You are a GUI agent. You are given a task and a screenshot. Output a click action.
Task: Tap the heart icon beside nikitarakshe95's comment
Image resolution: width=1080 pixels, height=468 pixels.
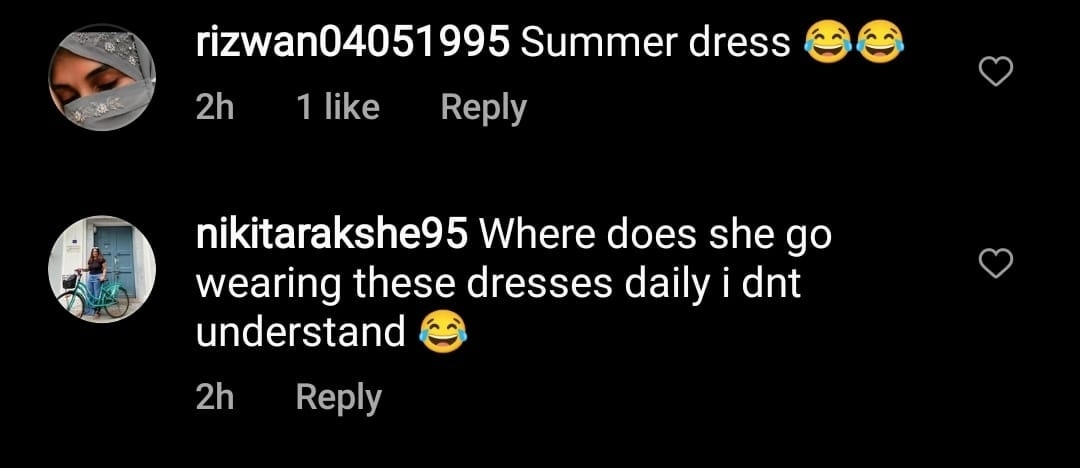[996, 264]
